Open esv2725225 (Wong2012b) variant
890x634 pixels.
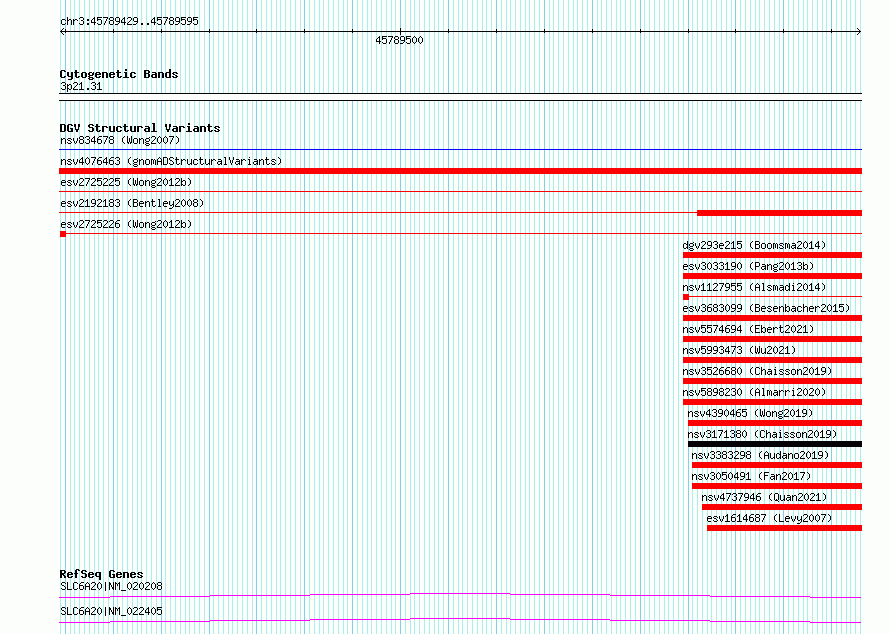click(126, 182)
